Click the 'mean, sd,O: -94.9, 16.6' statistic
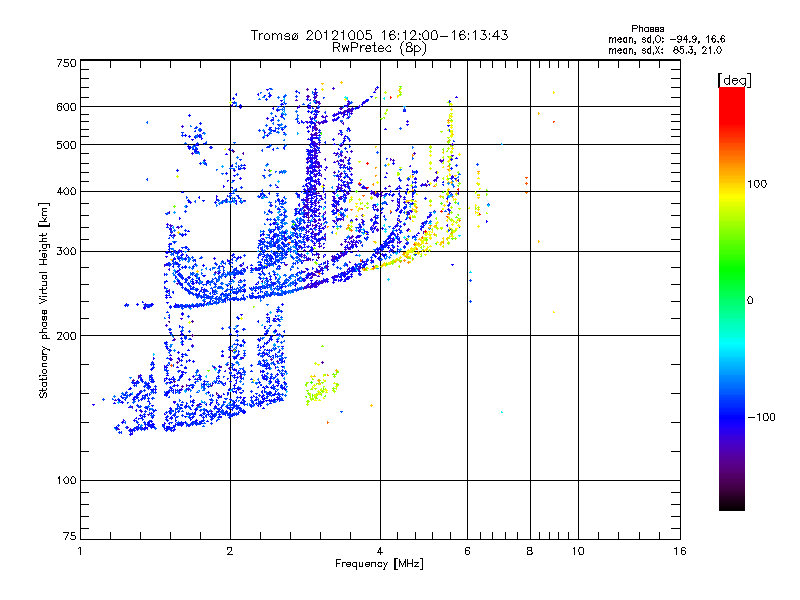 (x=666, y=39)
